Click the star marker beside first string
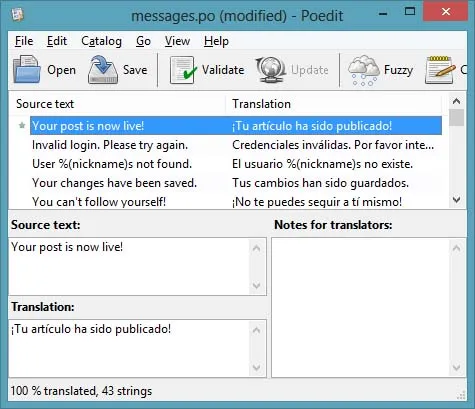475x409 pixels. [22, 125]
